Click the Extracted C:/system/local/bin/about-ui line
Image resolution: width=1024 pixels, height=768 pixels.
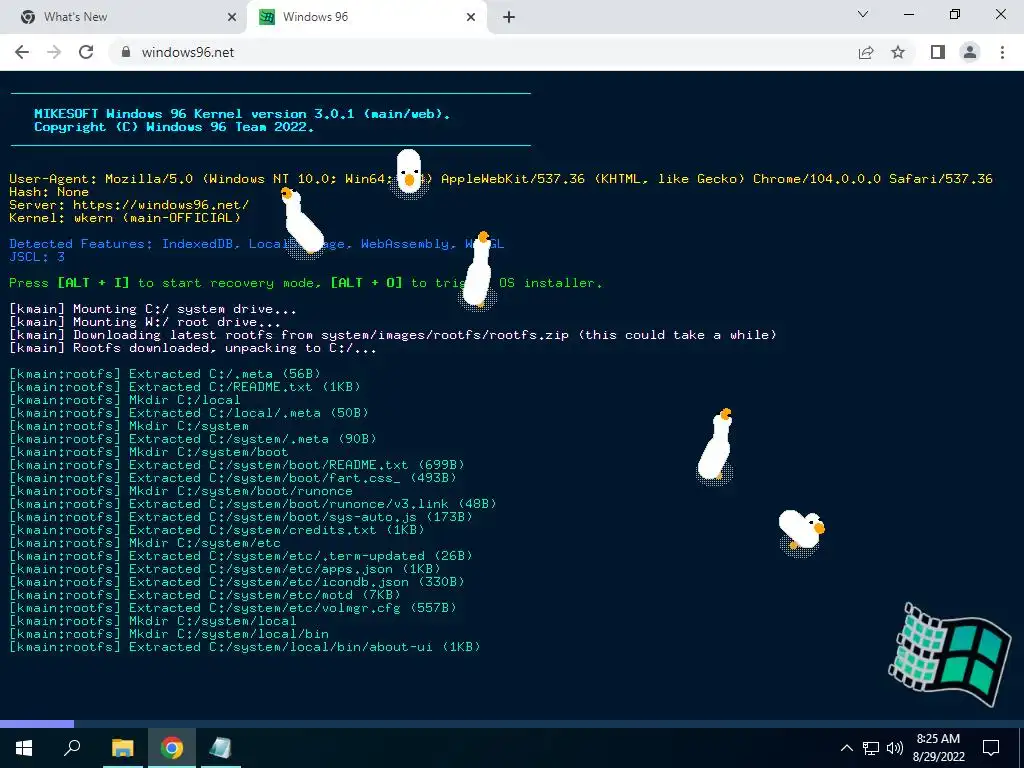(245, 647)
